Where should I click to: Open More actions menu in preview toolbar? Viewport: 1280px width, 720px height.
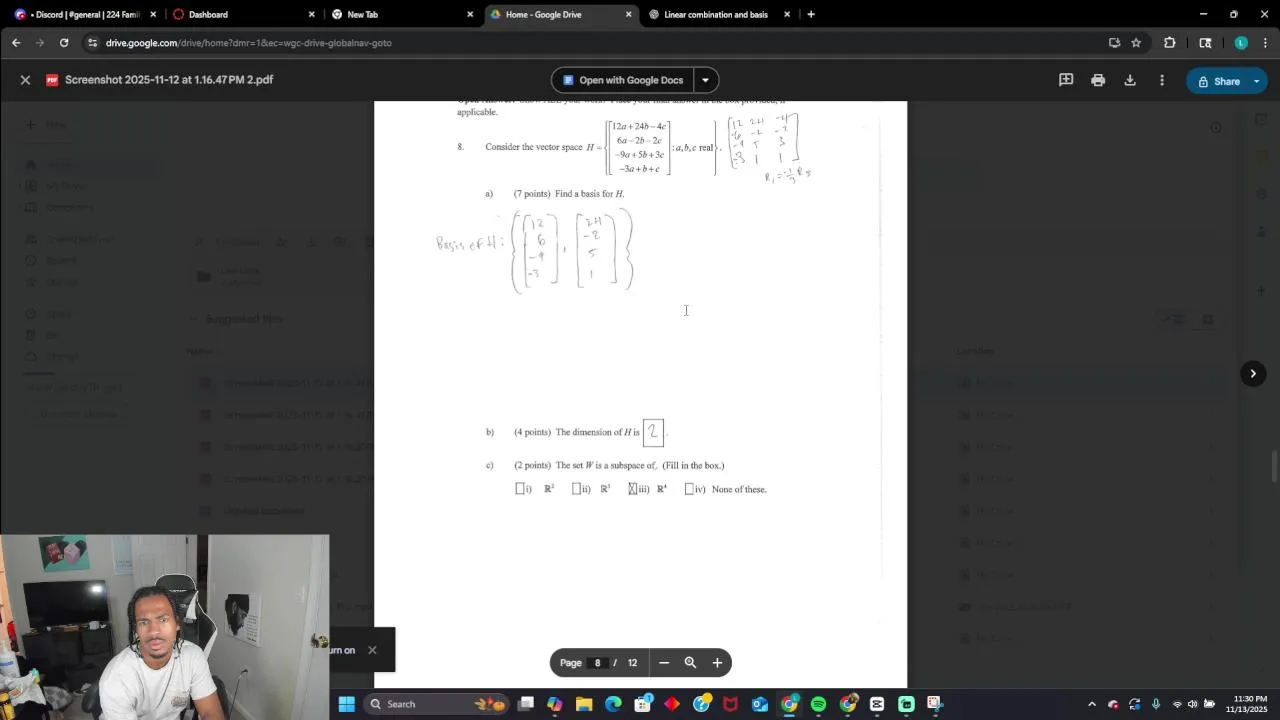[1162, 80]
